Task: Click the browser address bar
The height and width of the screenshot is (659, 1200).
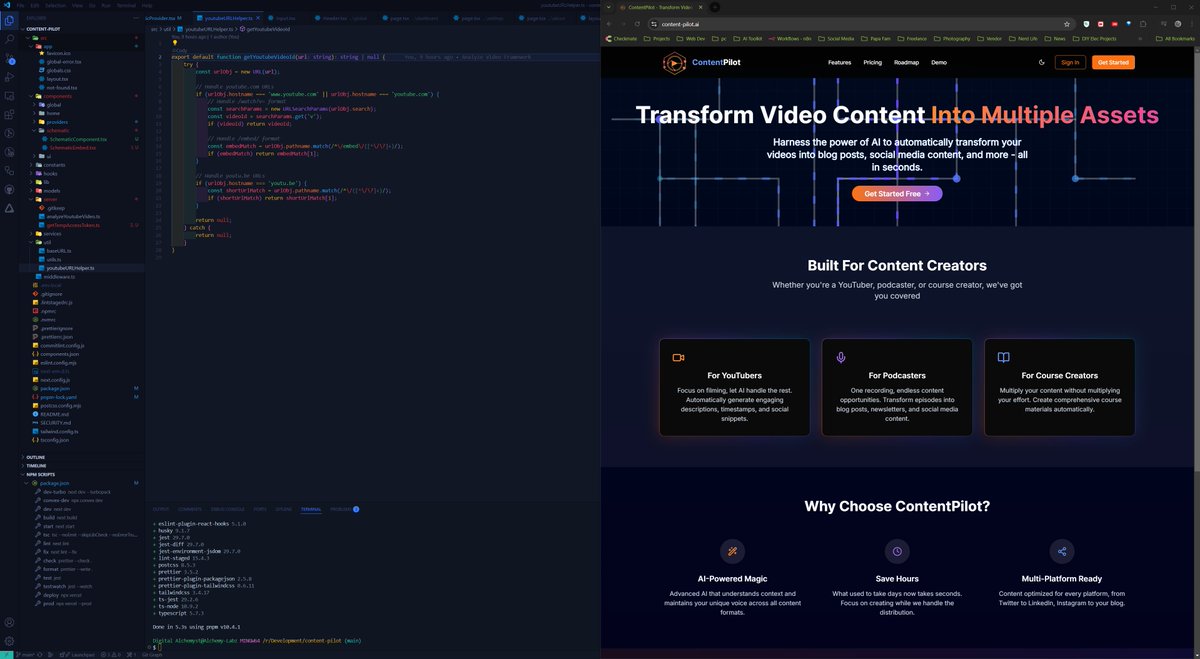Action: point(860,24)
